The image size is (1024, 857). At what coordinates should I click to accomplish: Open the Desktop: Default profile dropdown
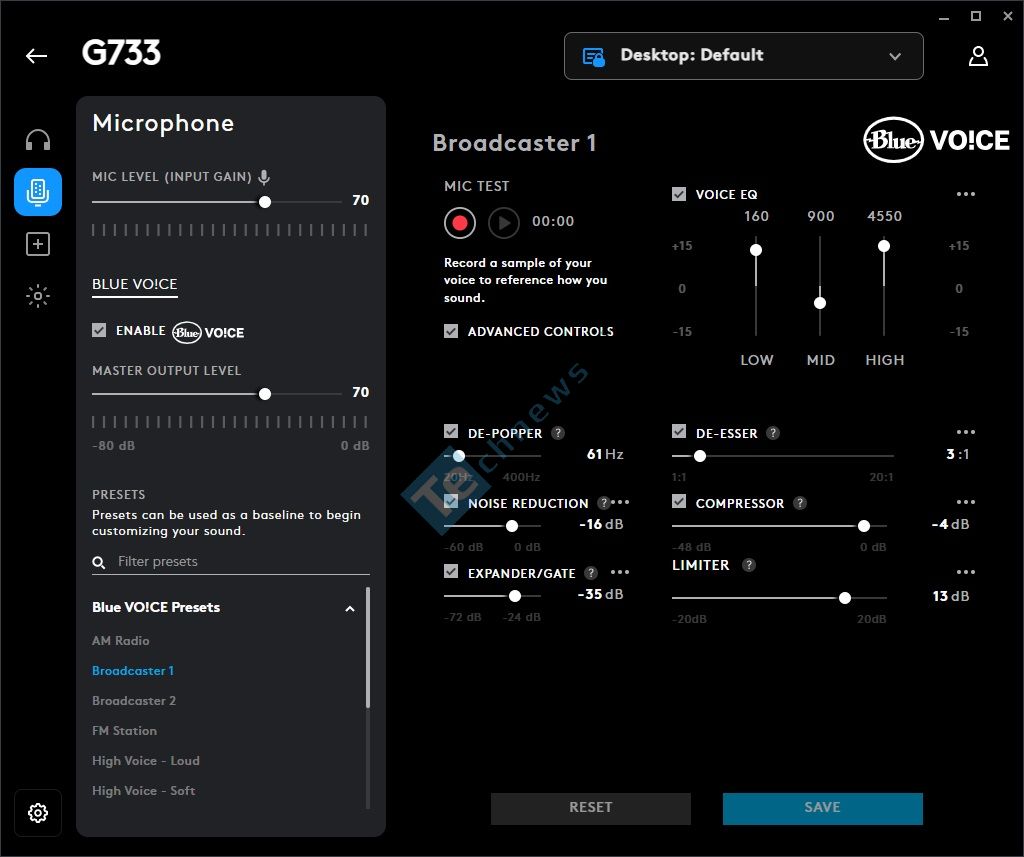tap(743, 56)
